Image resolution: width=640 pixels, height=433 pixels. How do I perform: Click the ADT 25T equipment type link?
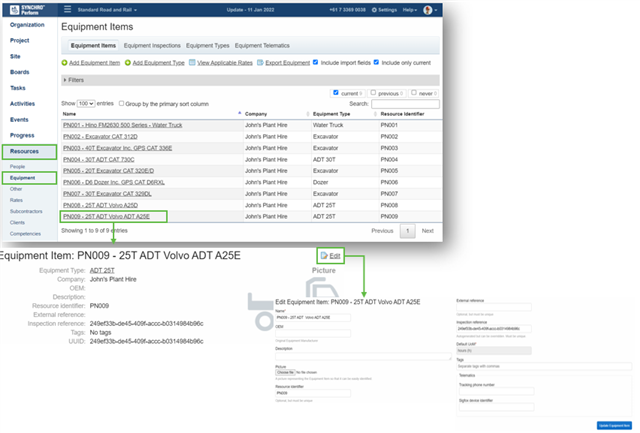[102, 271]
